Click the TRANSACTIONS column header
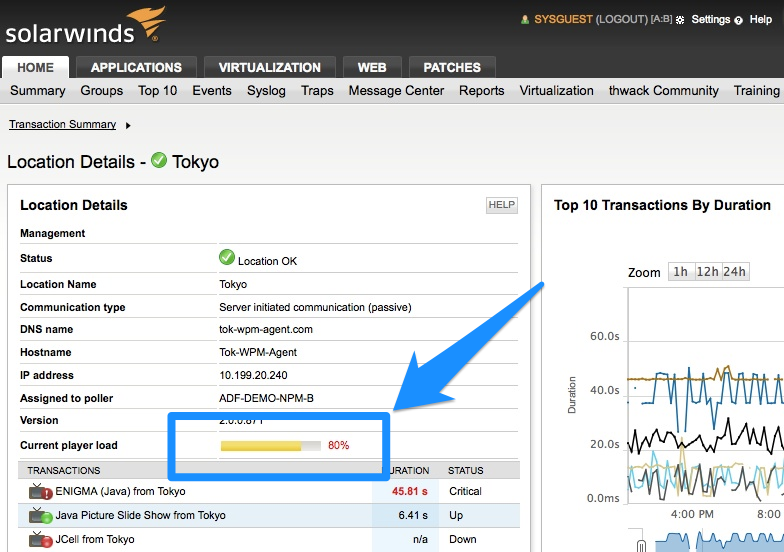Viewport: 784px width, 552px height. [x=64, y=470]
